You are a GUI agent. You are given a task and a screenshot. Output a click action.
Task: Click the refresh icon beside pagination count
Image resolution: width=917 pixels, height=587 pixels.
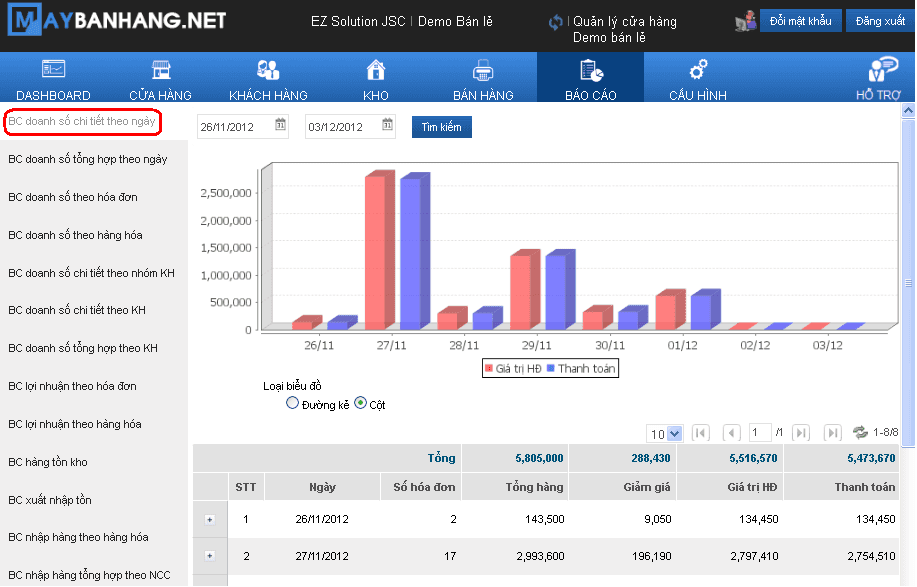click(x=860, y=433)
